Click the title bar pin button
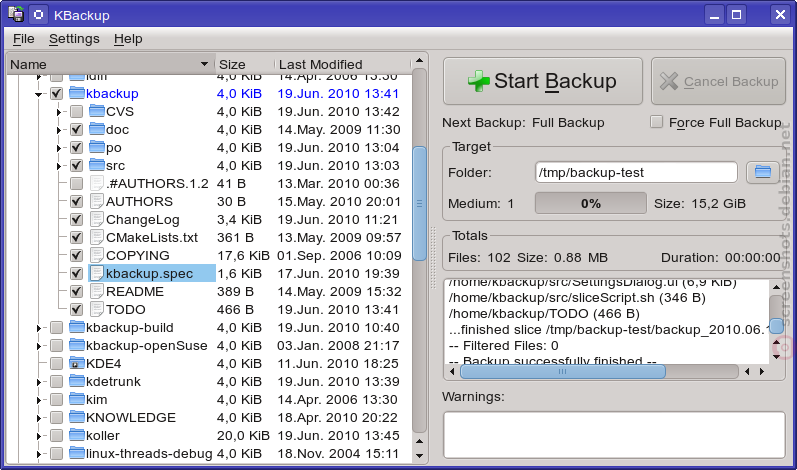Image resolution: width=797 pixels, height=470 pixels. [38, 15]
